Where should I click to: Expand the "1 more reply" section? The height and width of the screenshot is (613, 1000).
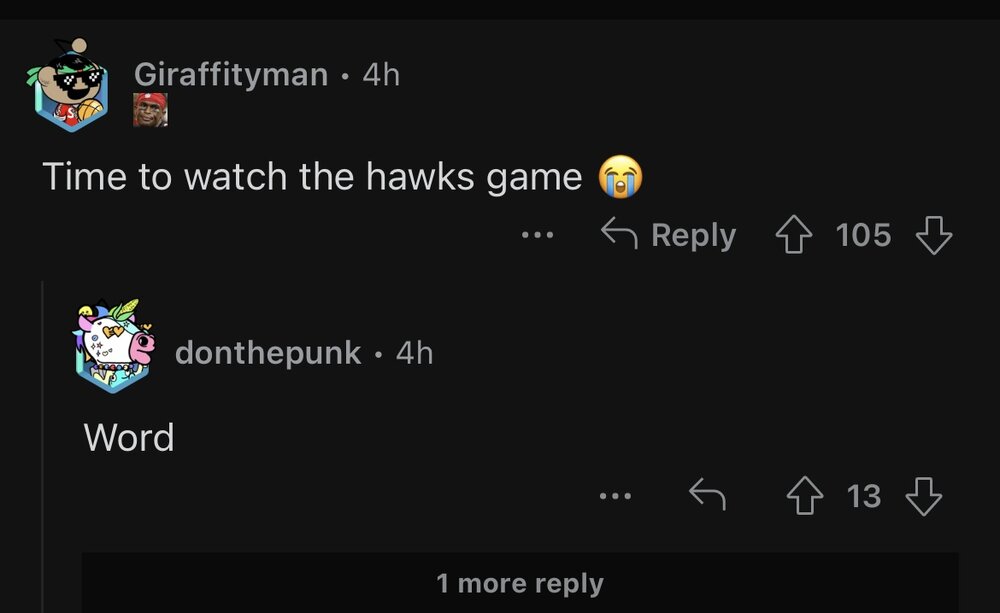[x=520, y=583]
